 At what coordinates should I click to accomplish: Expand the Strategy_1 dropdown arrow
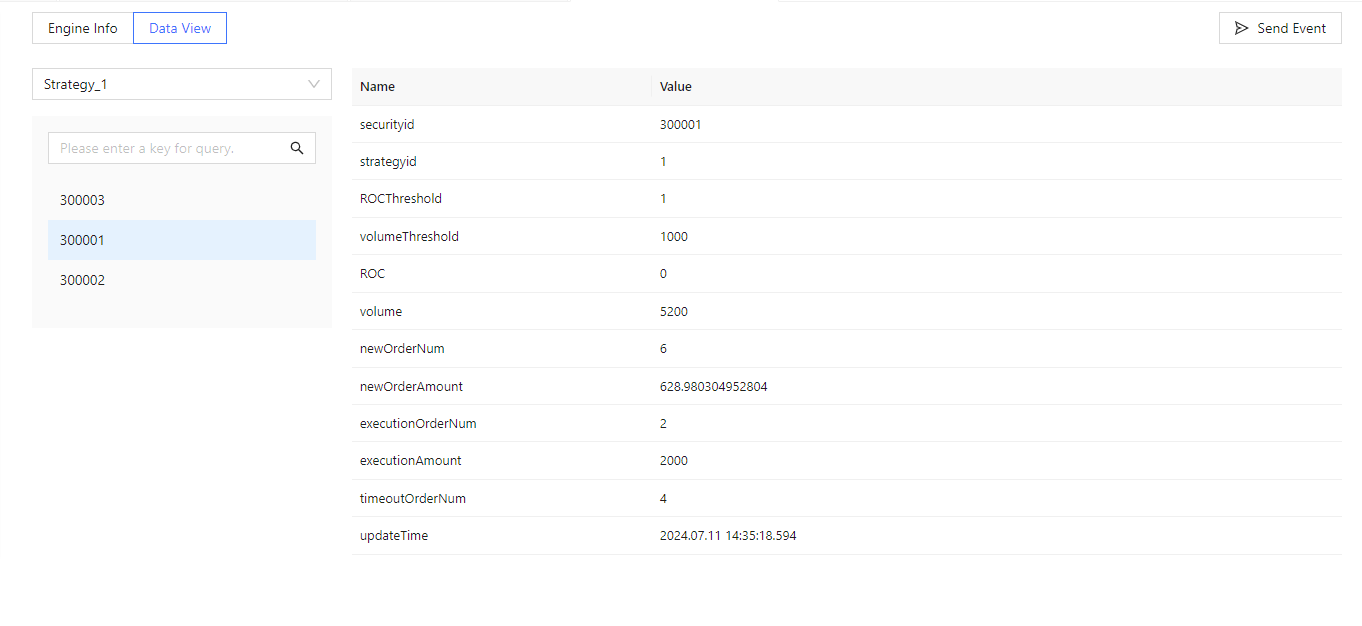pos(314,84)
